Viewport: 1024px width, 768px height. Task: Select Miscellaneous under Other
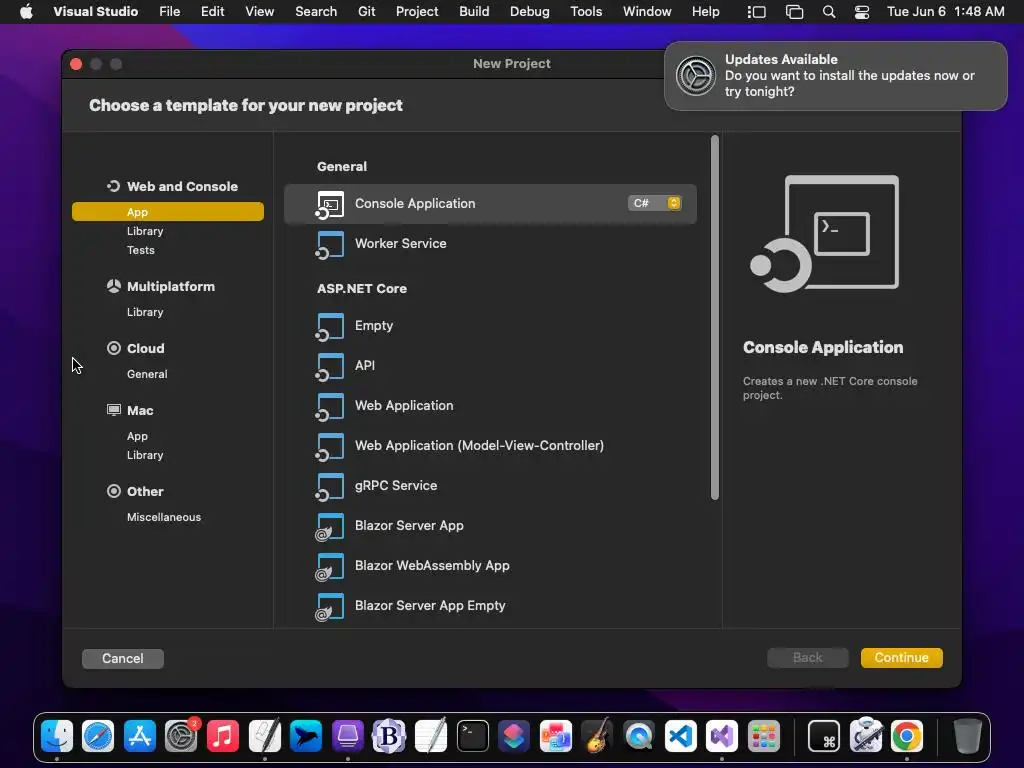[164, 517]
